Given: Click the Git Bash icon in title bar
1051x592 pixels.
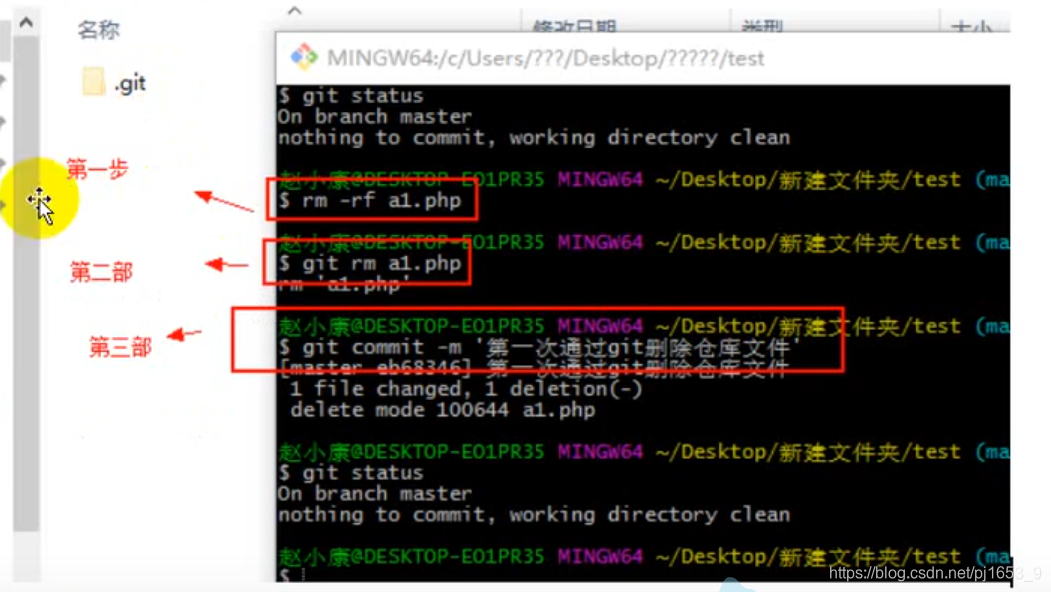Looking at the screenshot, I should point(304,57).
